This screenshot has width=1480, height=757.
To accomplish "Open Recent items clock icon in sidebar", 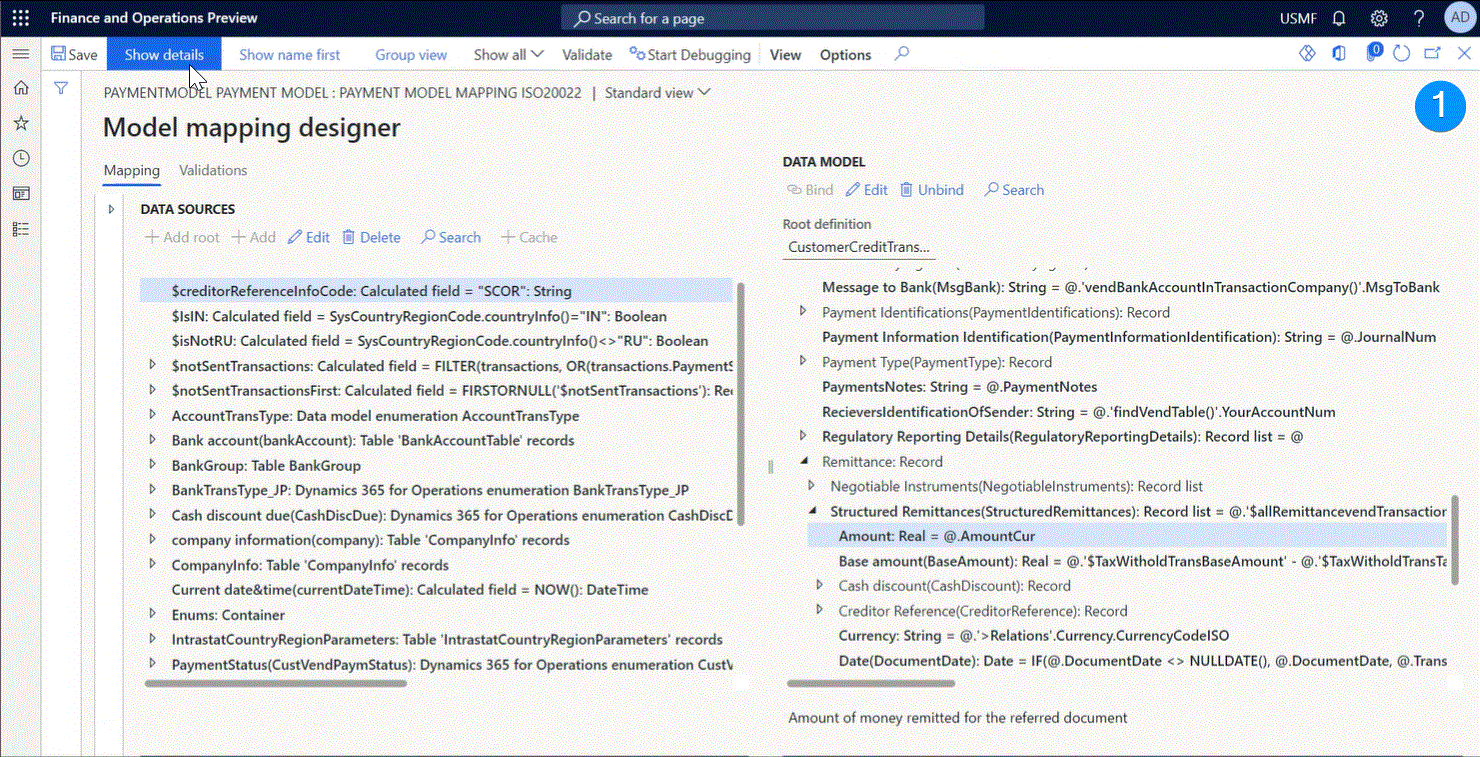I will (x=20, y=157).
